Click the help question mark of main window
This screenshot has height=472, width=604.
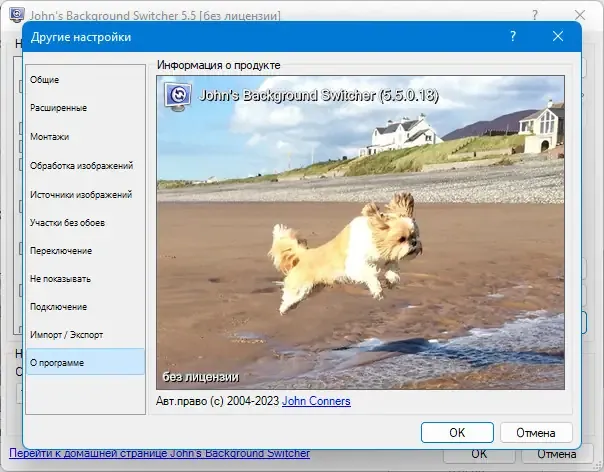pos(535,15)
